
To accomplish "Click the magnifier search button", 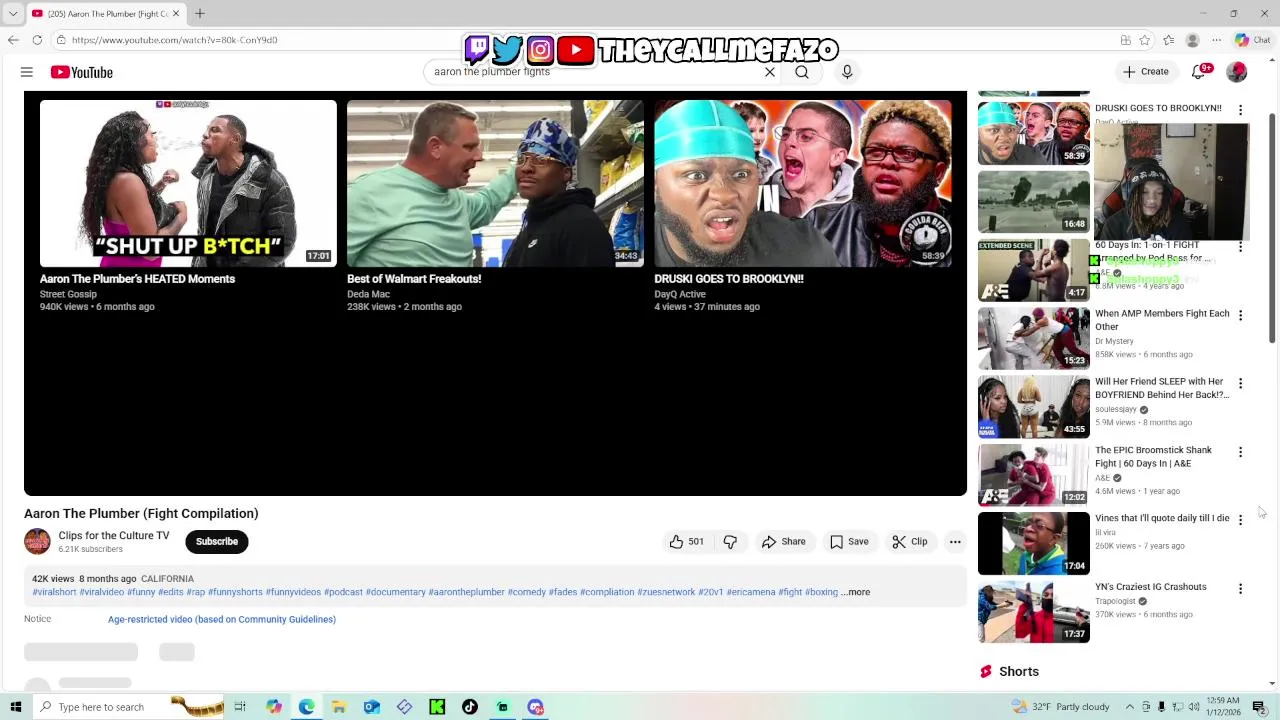I will (802, 72).
